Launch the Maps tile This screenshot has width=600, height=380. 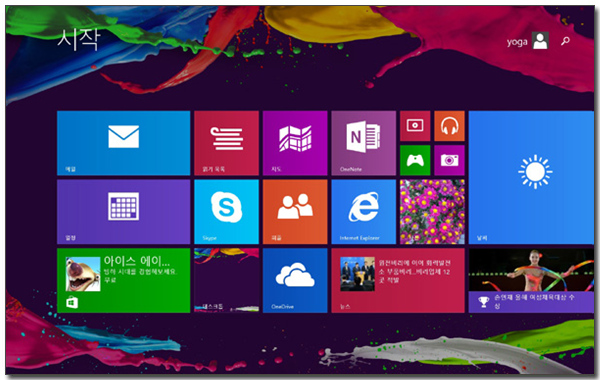[x=295, y=143]
